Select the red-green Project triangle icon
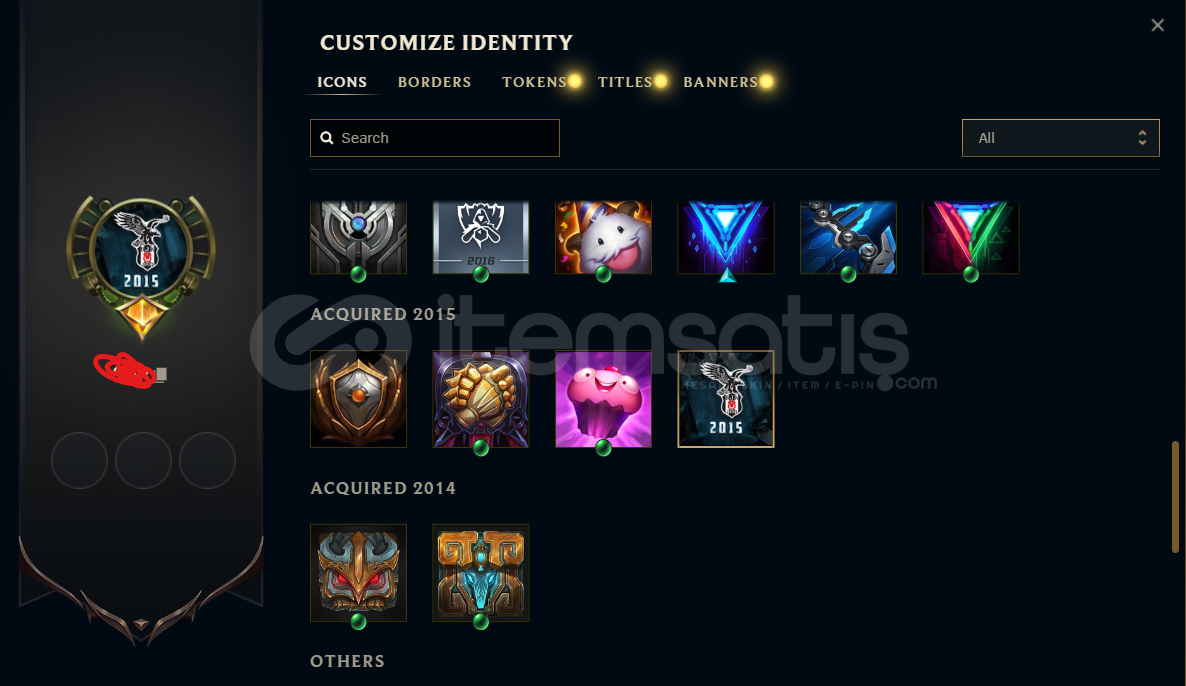Screen dimensions: 1186x686 tap(970, 237)
